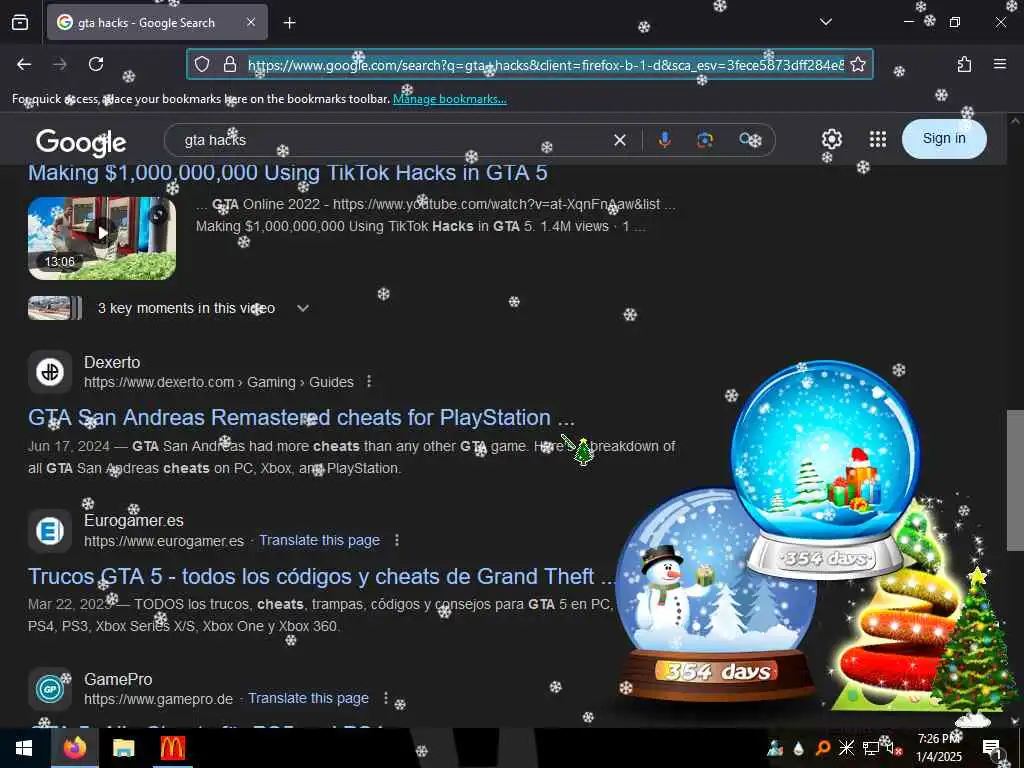
Task: Open the taskbar clock showing 7:26 PM
Action: point(939,748)
